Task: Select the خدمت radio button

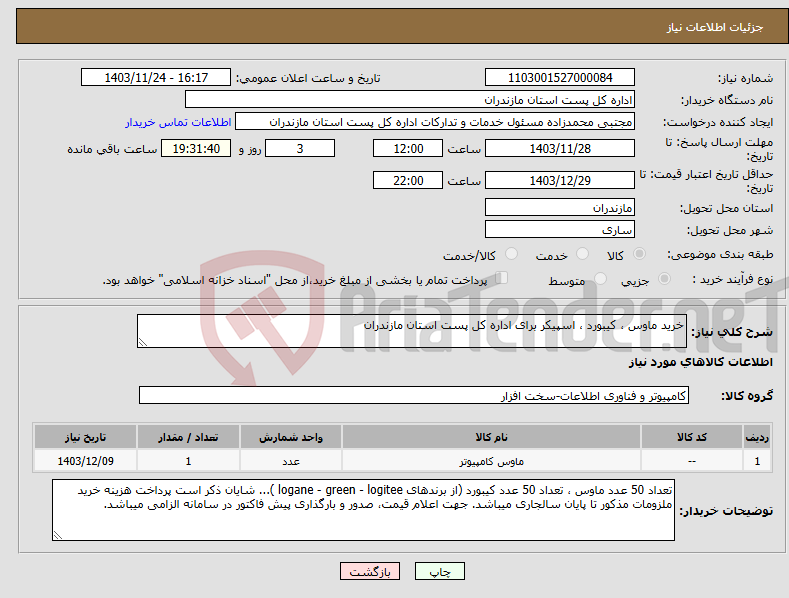Action: coord(582,254)
